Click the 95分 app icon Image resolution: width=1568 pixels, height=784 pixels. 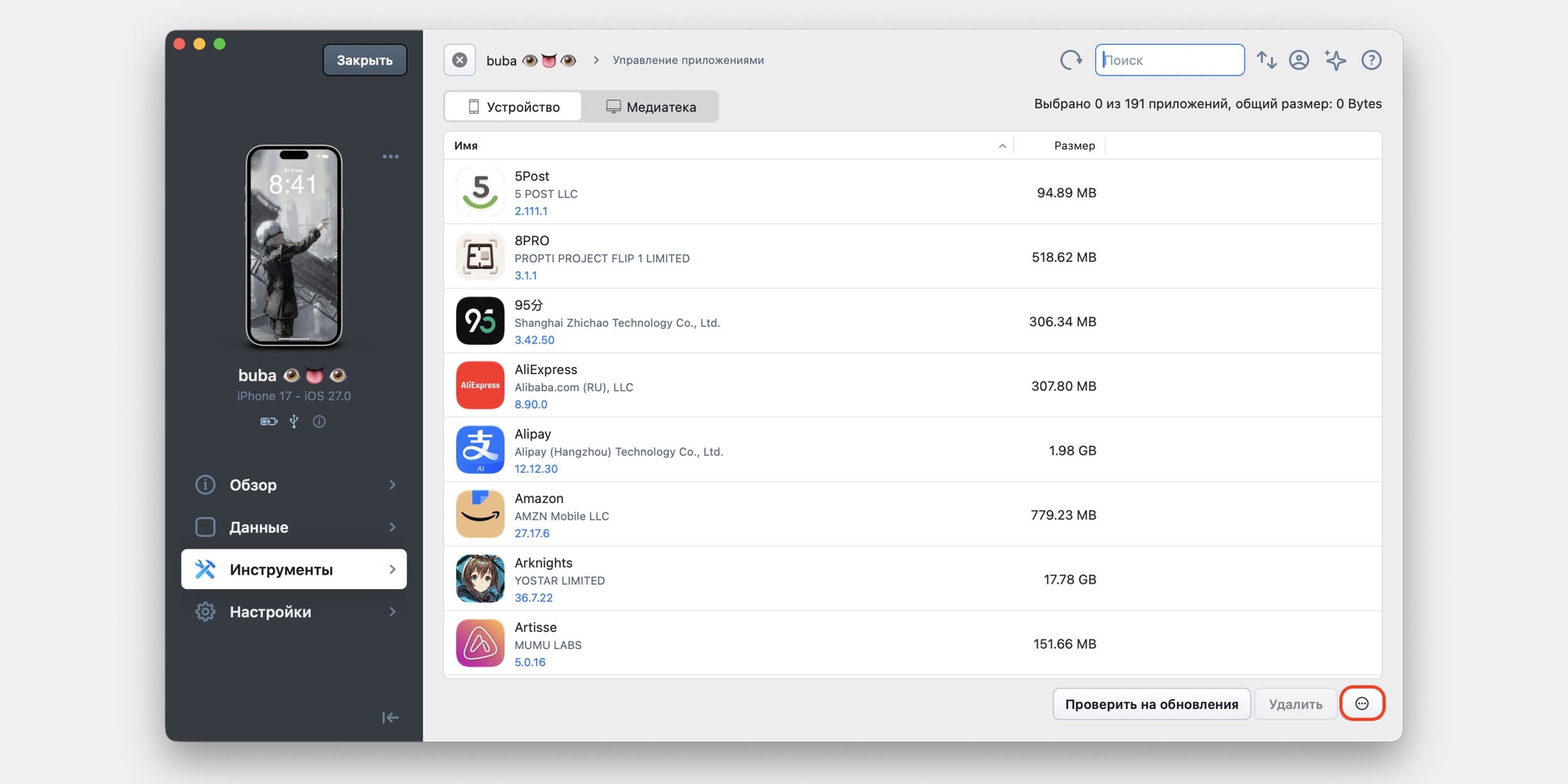[480, 321]
